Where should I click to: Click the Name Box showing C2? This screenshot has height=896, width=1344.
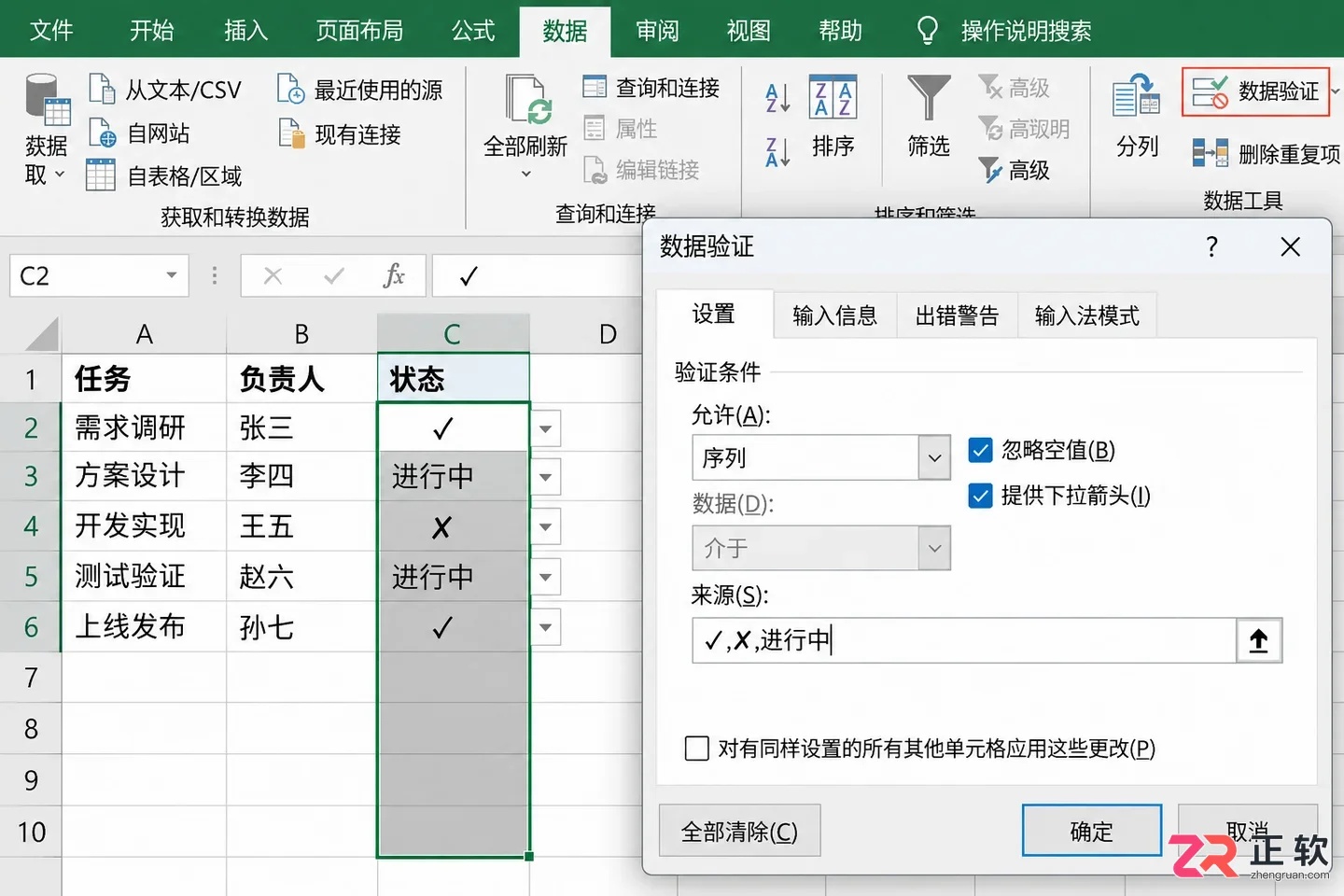tap(99, 275)
